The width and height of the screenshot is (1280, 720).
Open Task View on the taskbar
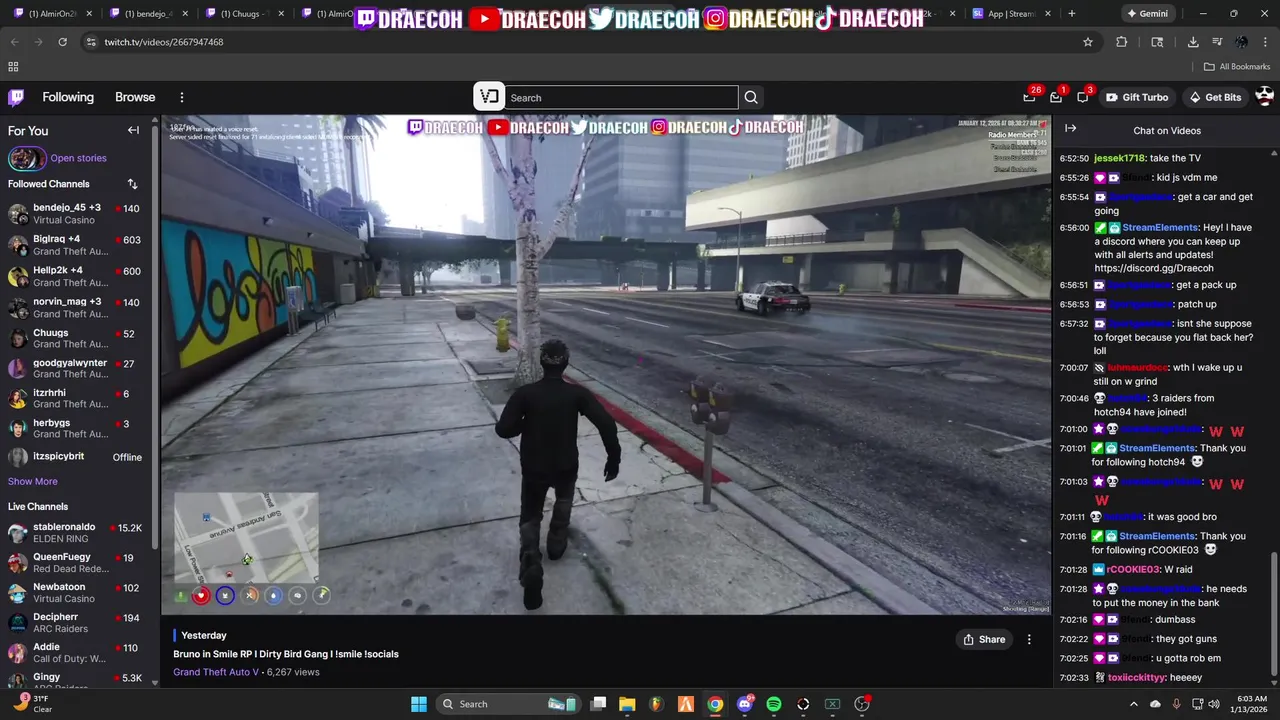click(598, 704)
